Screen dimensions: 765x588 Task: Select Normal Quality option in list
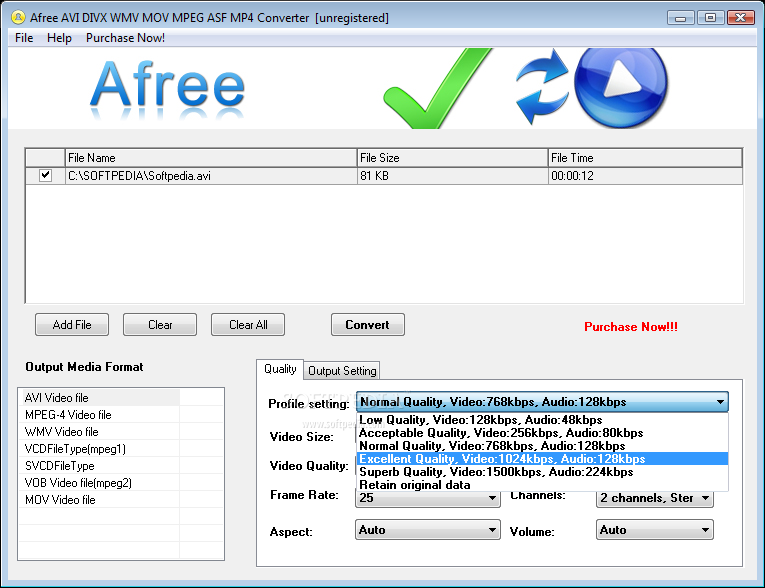543,446
